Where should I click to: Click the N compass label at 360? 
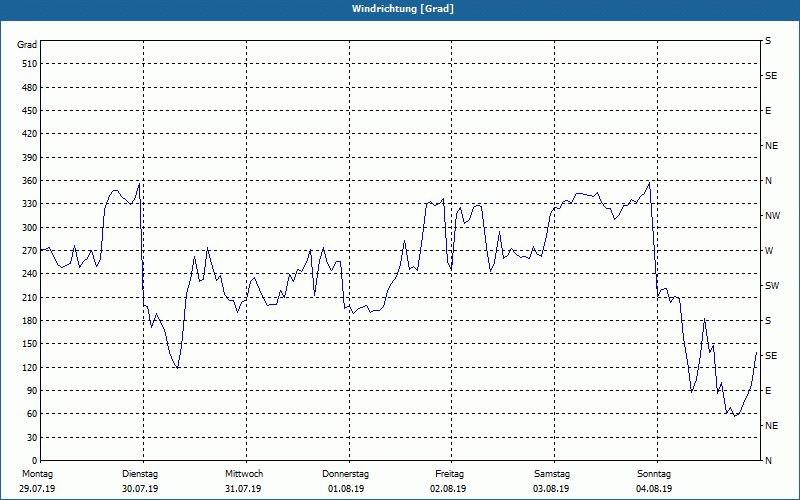pos(768,181)
